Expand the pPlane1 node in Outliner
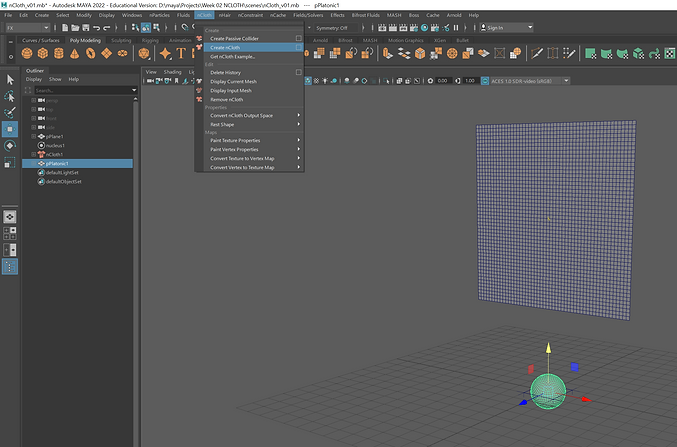677x447 pixels. pyautogui.click(x=33, y=136)
